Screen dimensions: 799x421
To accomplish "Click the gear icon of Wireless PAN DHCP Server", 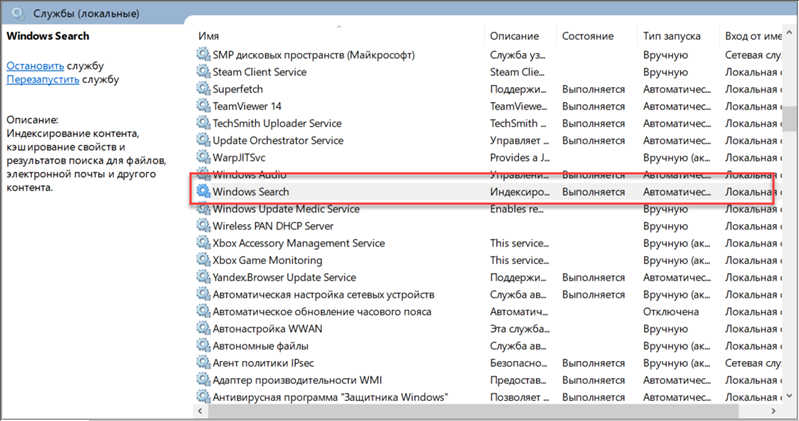I will tap(203, 225).
